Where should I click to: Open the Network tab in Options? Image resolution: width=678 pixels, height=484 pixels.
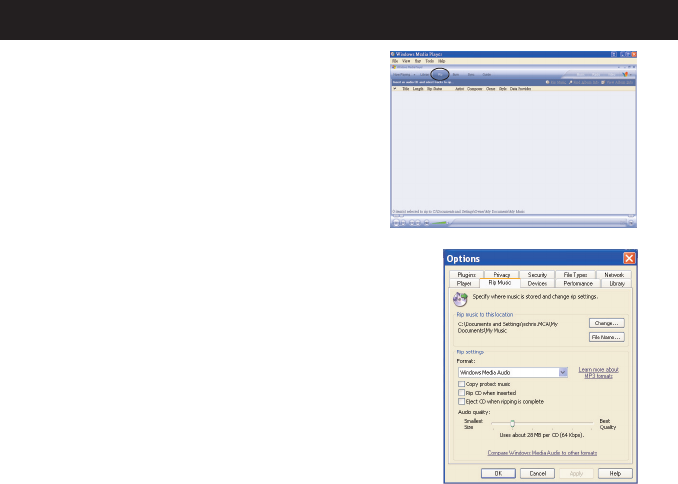pos(614,275)
